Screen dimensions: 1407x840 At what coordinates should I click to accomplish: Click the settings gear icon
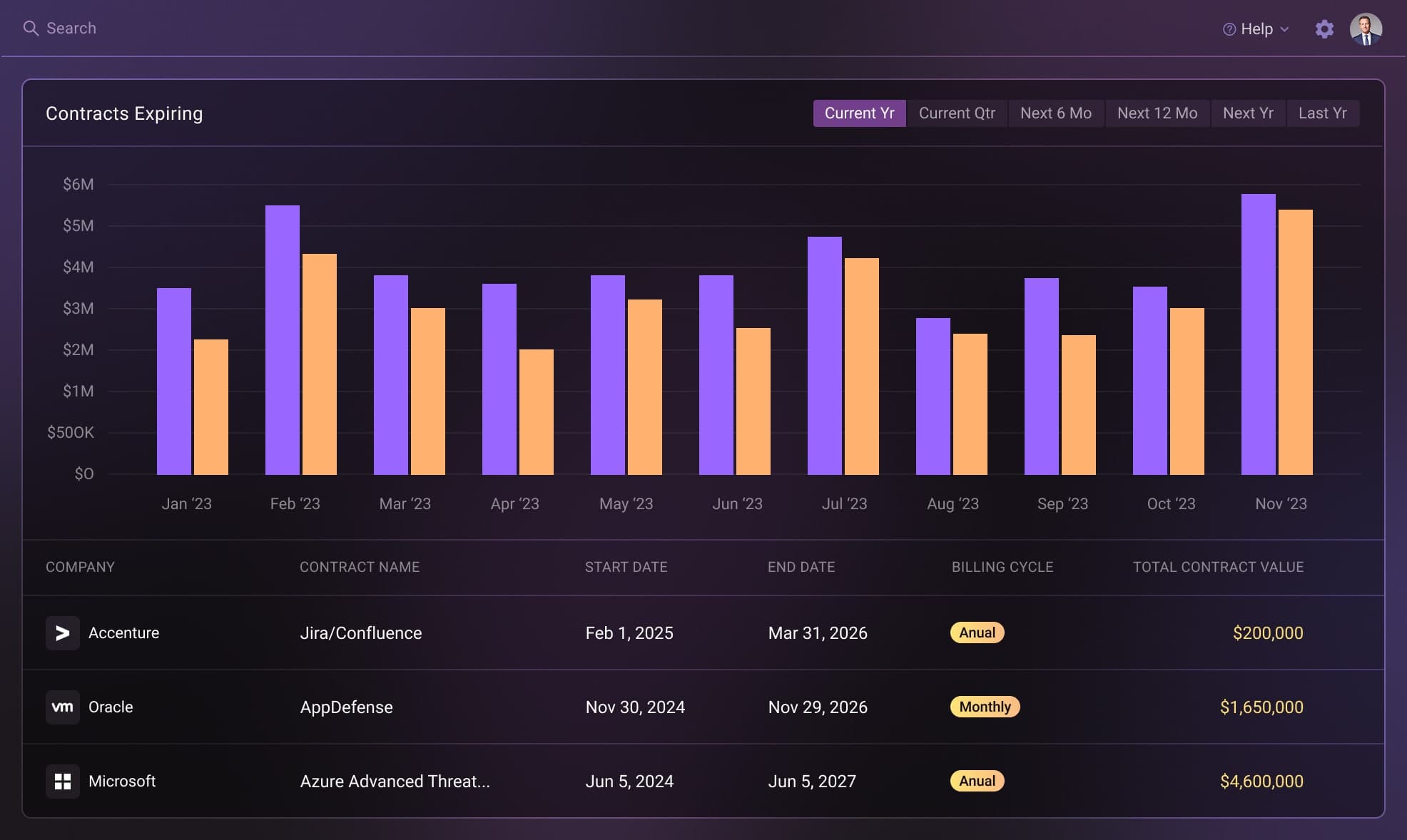[1326, 29]
